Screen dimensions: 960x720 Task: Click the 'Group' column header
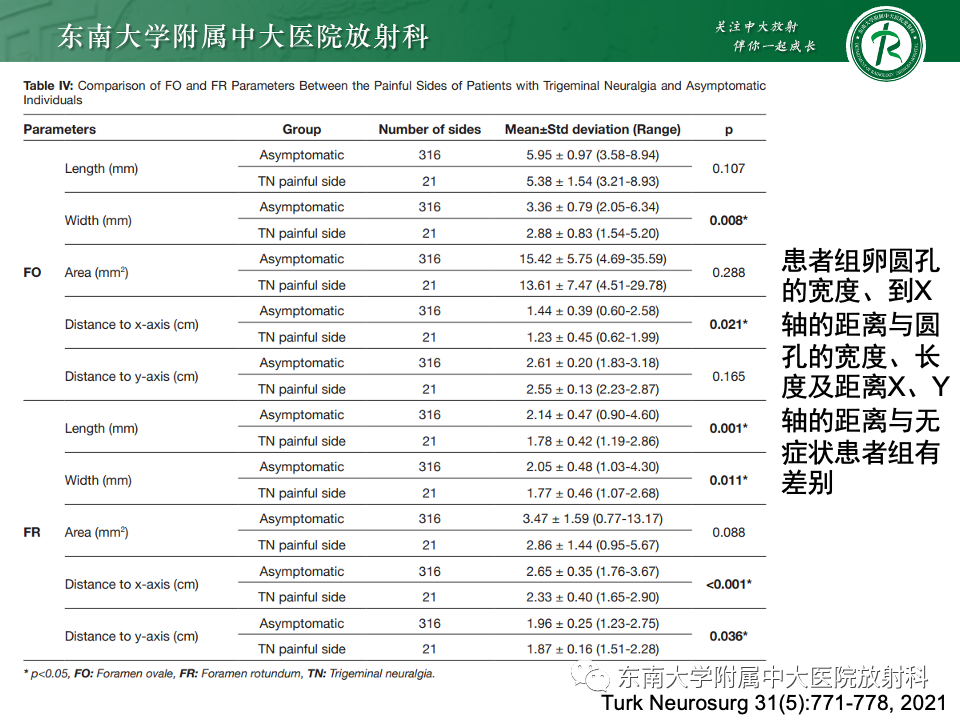coord(302,129)
